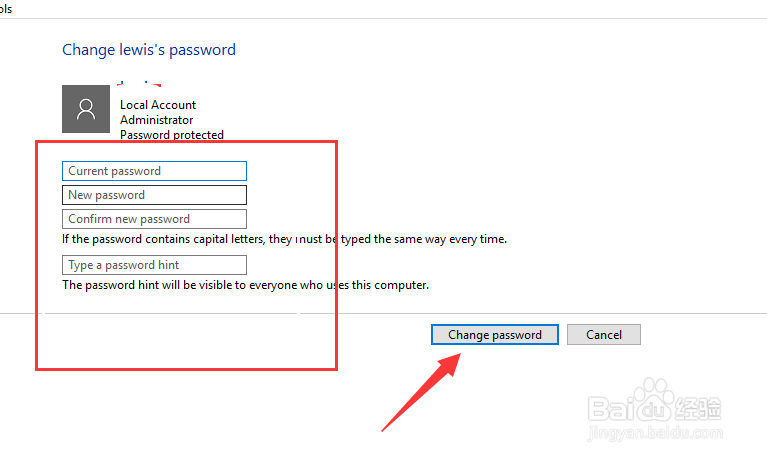Click the Administrator account type text
Viewport: 767px width, 460px height.
click(x=155, y=120)
